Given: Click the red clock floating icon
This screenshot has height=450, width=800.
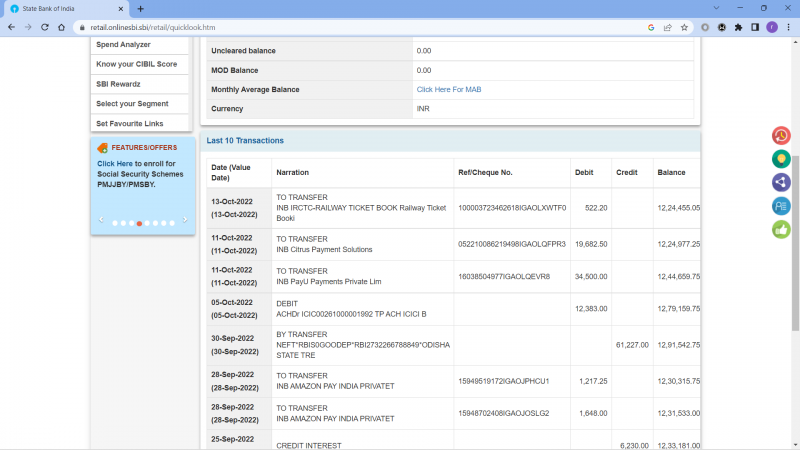Looking at the screenshot, I should tap(781, 136).
